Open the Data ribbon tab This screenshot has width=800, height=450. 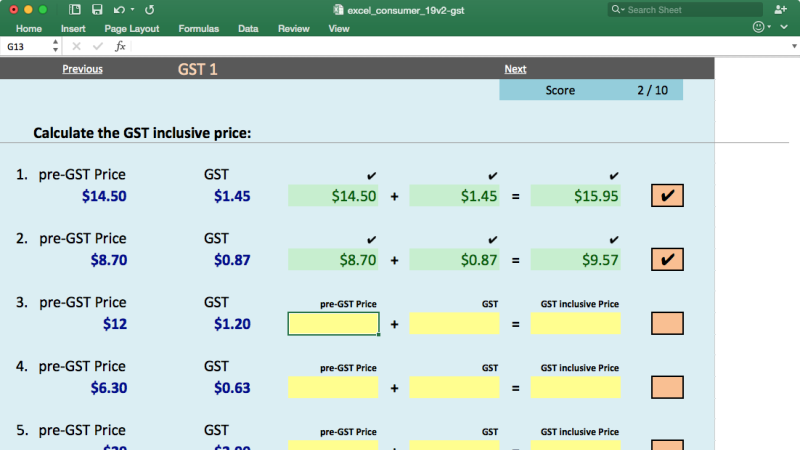click(x=248, y=29)
